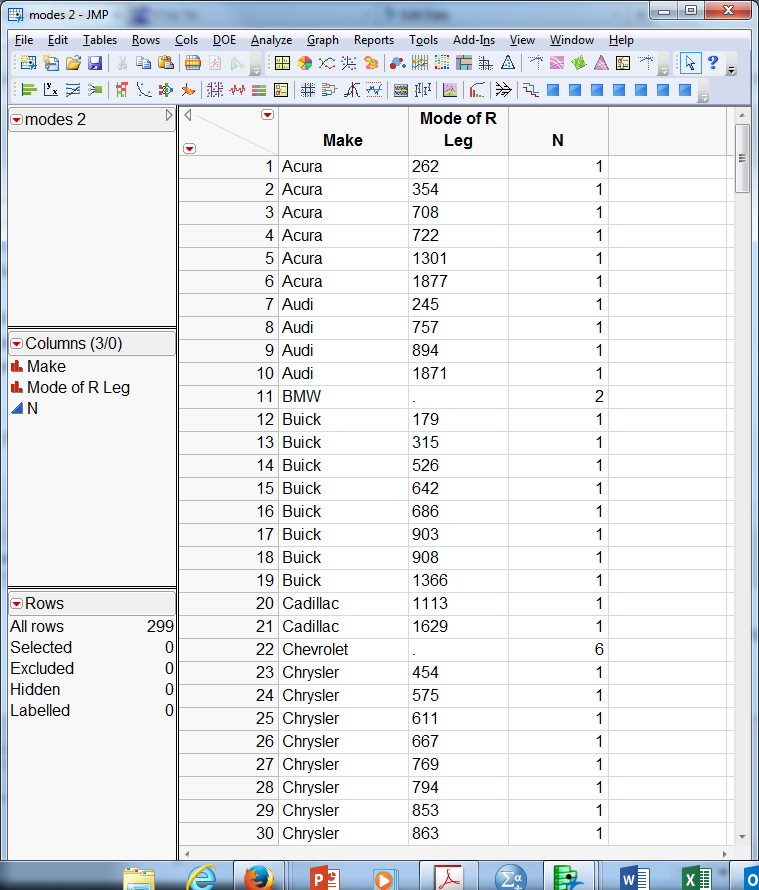
Task: Launch the Distribution platform icon
Action: (x=28, y=90)
